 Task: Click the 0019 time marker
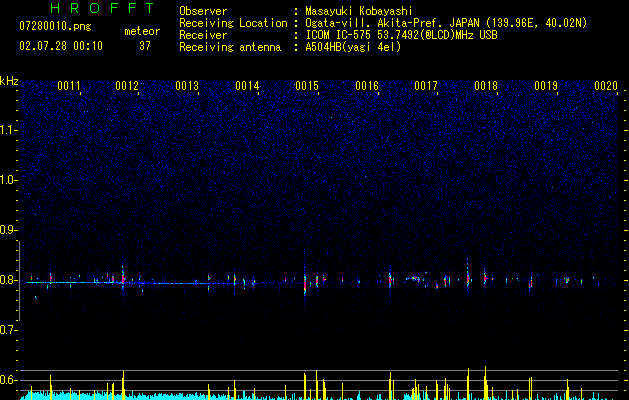tap(546, 86)
